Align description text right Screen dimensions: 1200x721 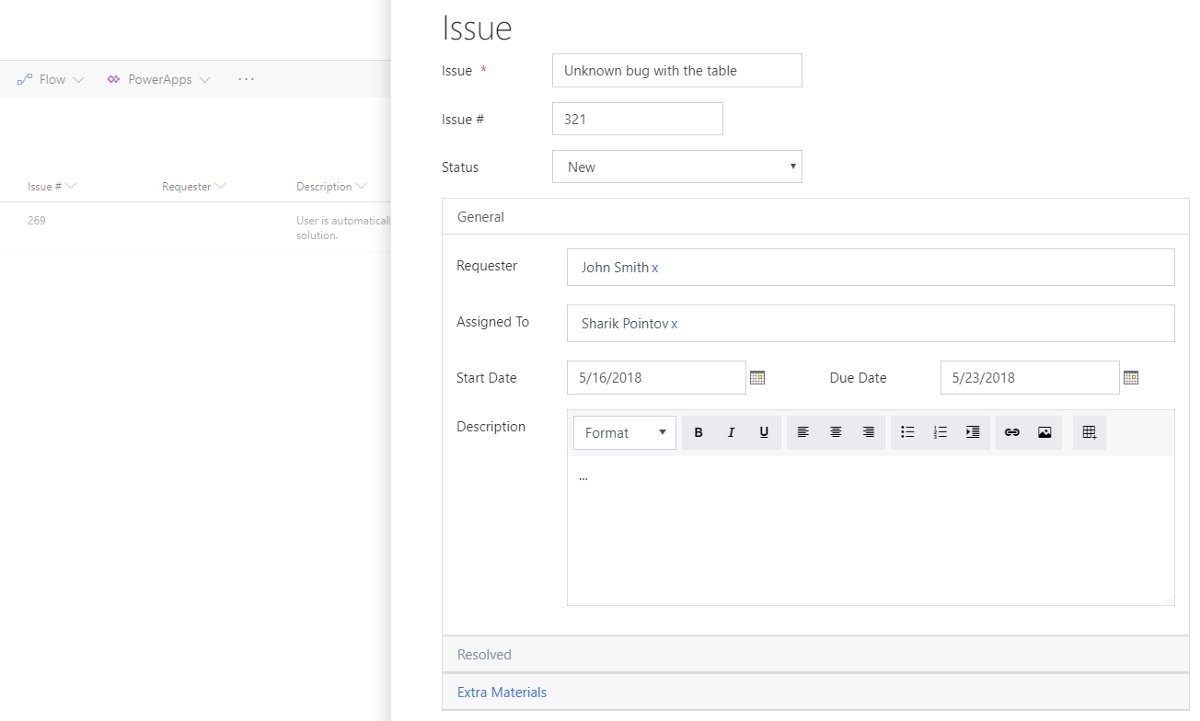tap(869, 433)
